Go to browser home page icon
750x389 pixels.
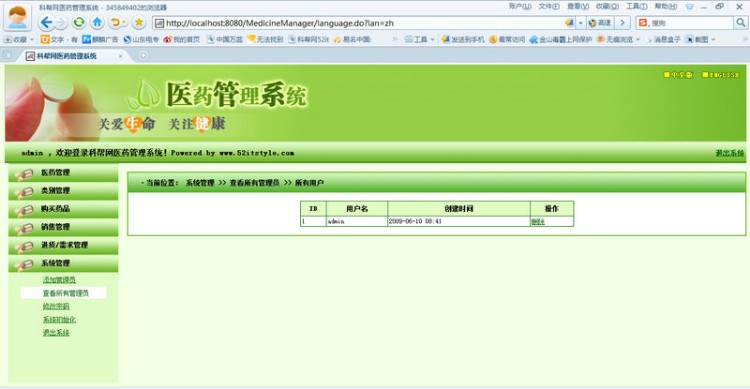pyautogui.click(x=97, y=22)
